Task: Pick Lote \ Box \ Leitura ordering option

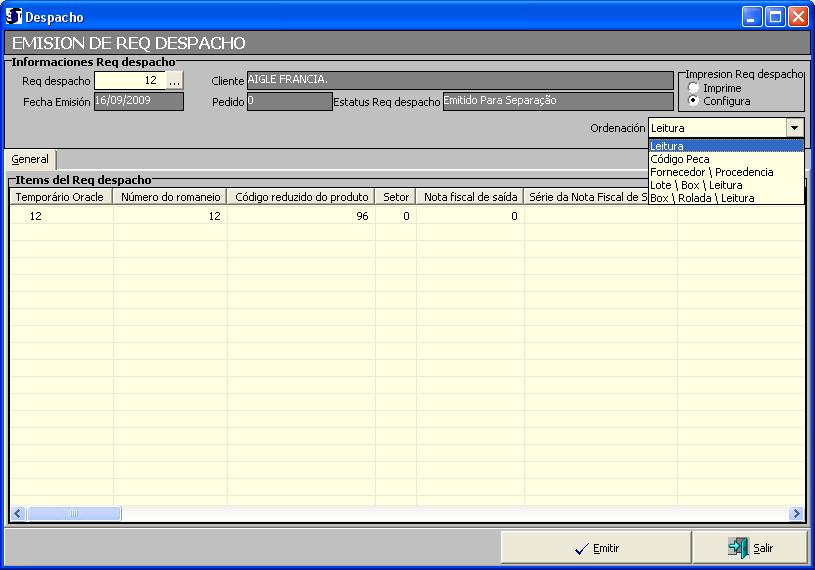Action: click(696, 185)
